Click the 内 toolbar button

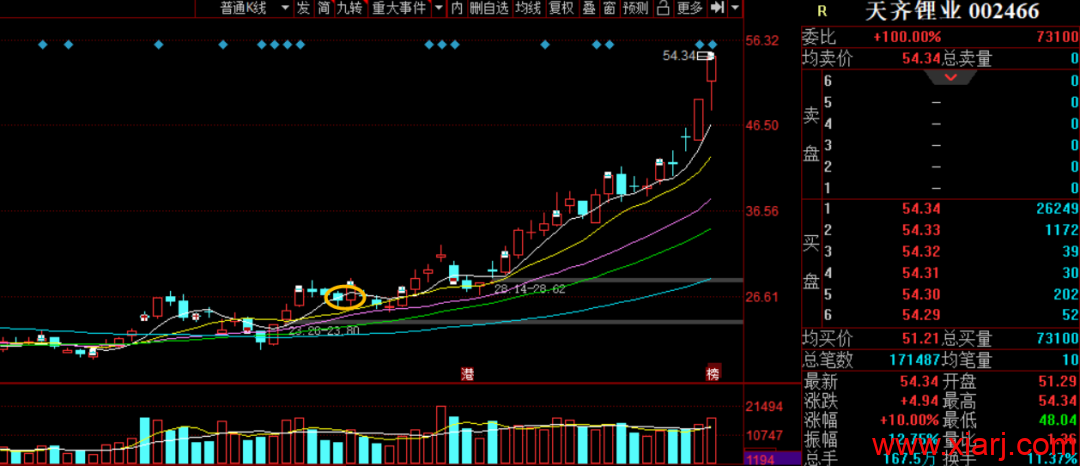point(457,8)
